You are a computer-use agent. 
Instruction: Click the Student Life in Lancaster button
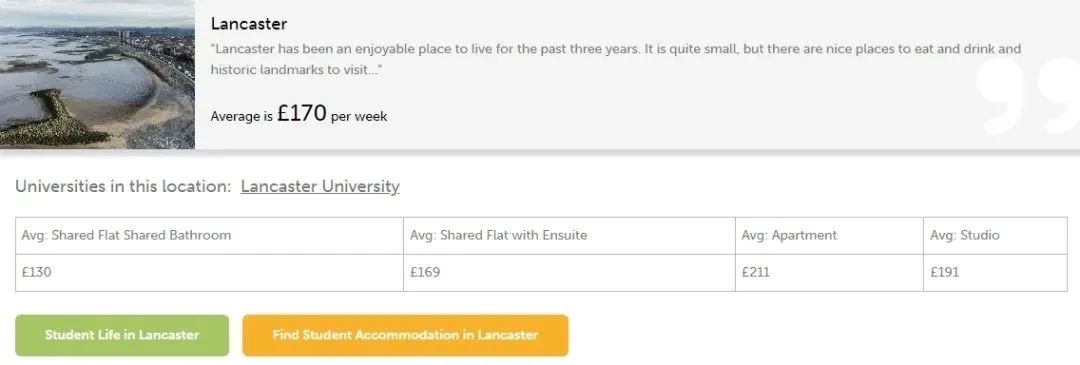coord(122,335)
